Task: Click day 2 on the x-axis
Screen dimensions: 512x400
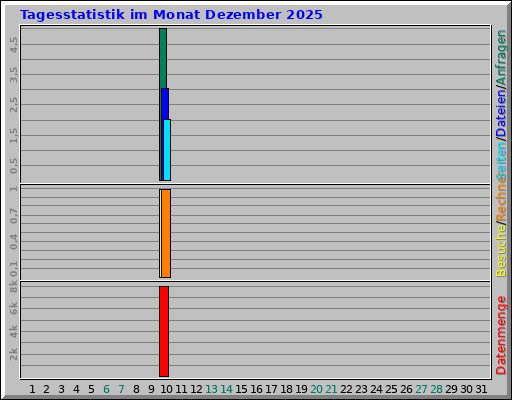Action: [46, 389]
